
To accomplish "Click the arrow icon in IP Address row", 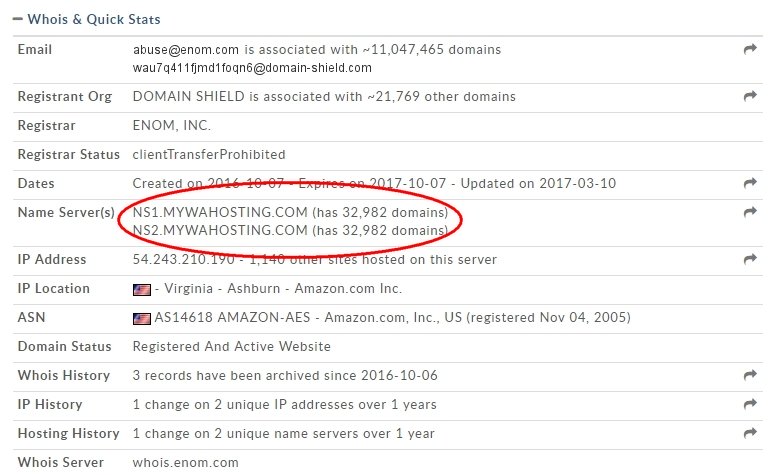I will point(750,259).
